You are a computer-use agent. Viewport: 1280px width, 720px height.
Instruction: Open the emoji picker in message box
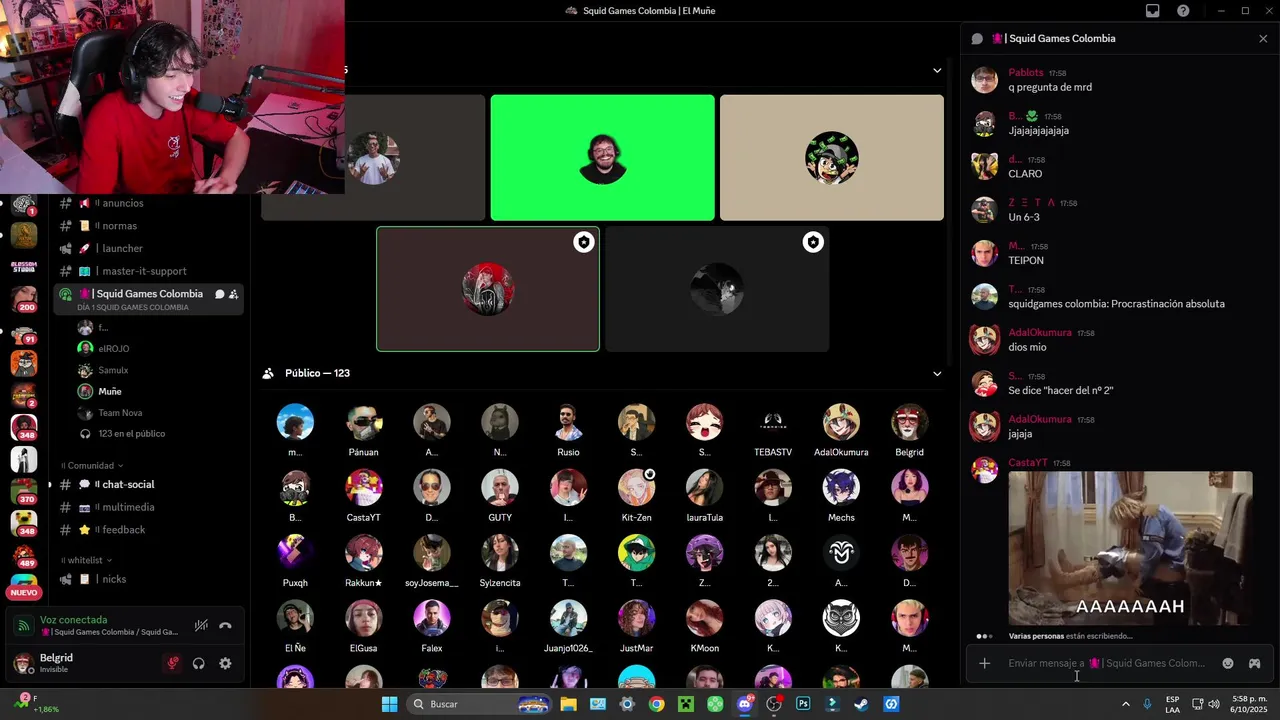(x=1228, y=663)
